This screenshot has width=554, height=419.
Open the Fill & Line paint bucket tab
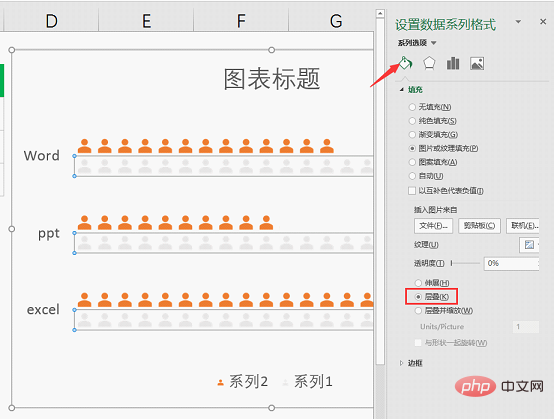[406, 63]
